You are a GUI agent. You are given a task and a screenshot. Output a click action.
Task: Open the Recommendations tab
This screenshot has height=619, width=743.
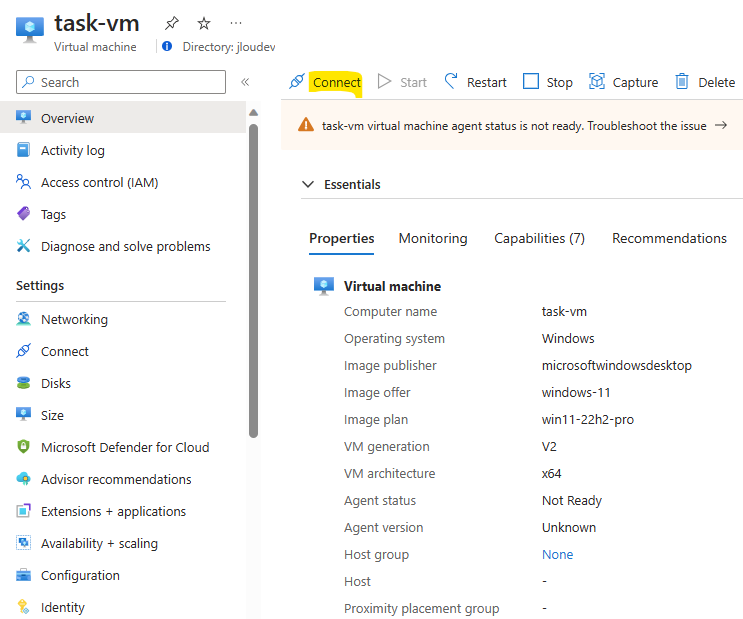[x=669, y=238]
